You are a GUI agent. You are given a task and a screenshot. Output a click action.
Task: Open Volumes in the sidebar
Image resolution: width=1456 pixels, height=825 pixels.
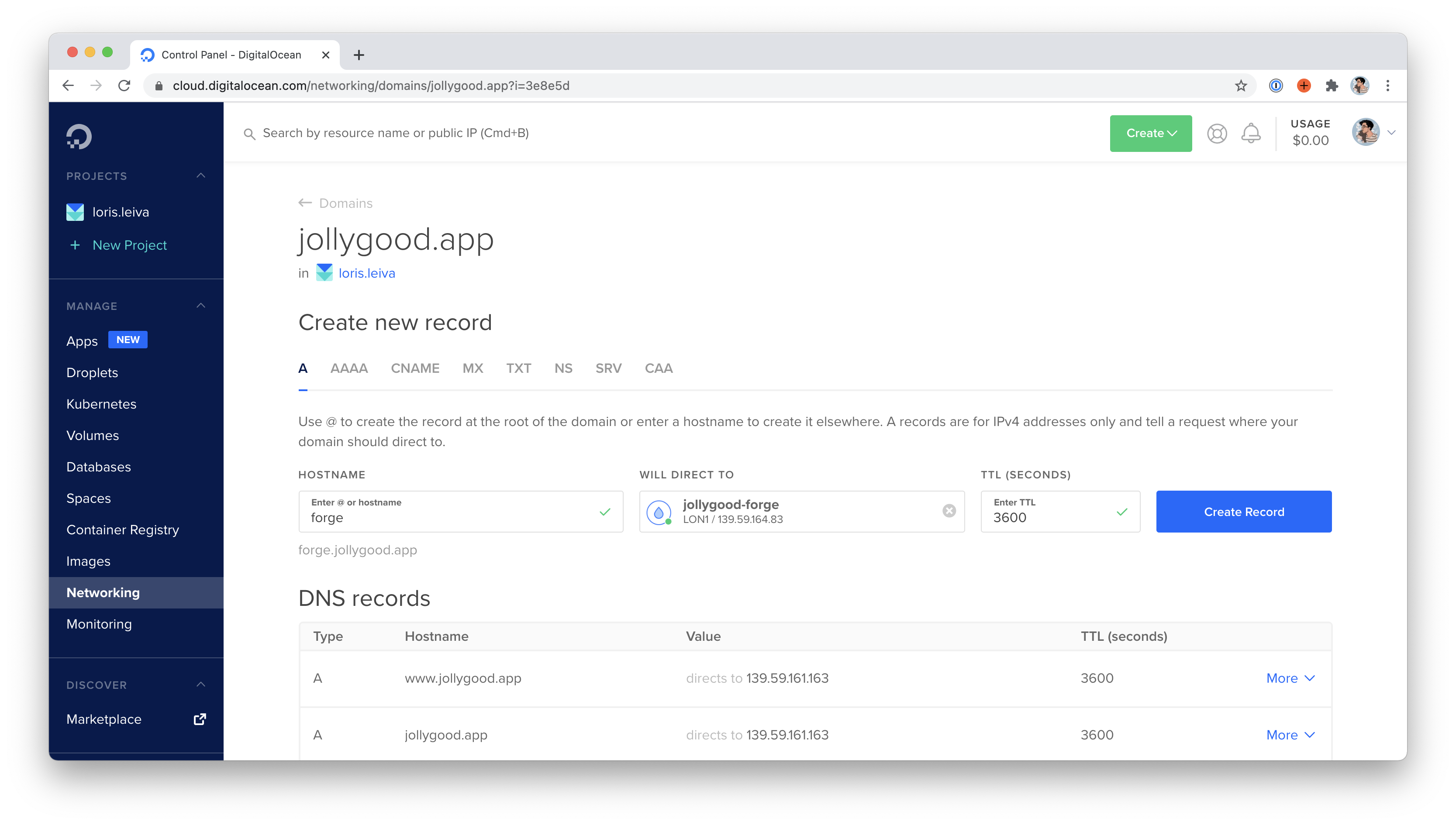(93, 435)
